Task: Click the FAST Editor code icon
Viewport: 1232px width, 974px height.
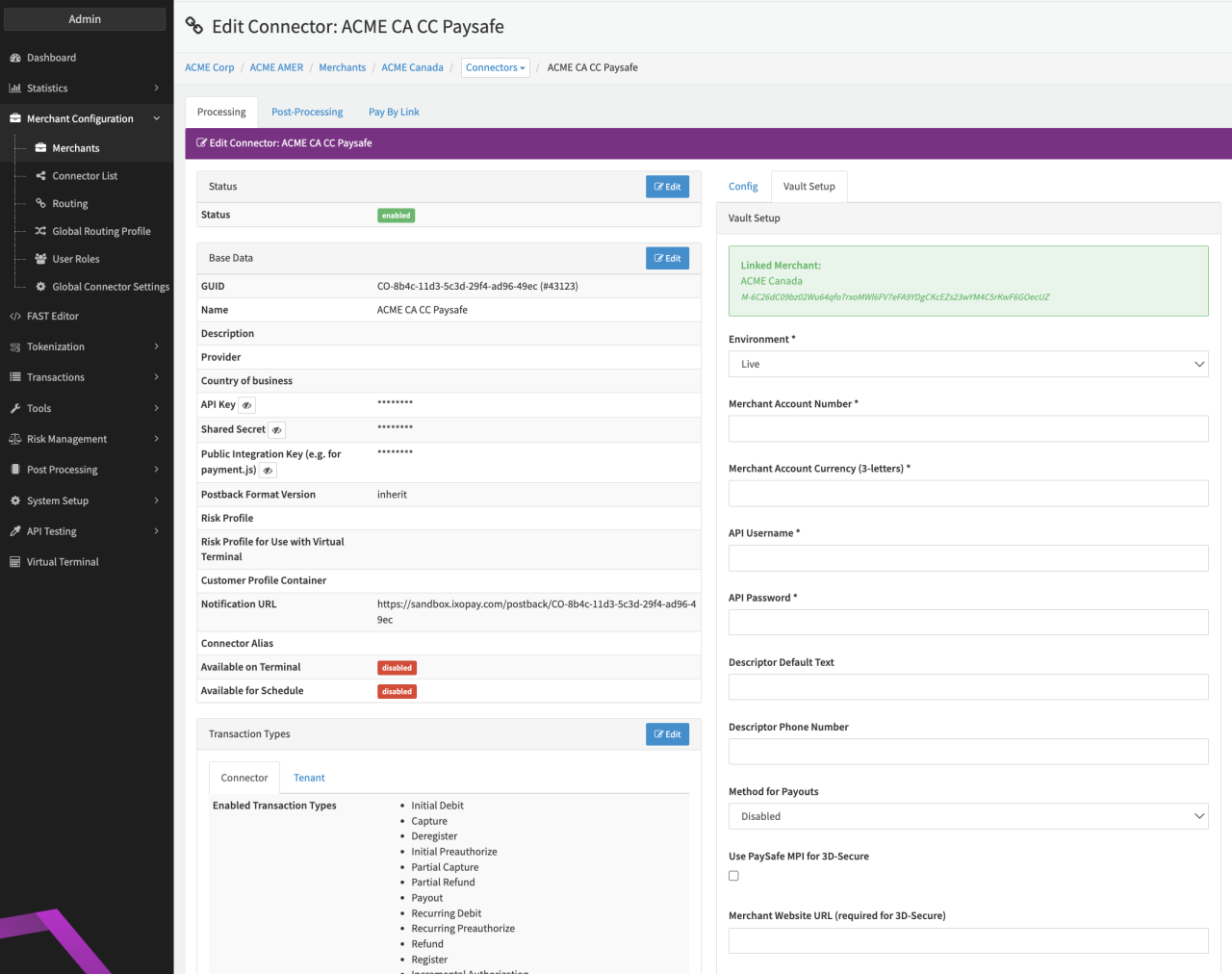Action: tap(15, 317)
